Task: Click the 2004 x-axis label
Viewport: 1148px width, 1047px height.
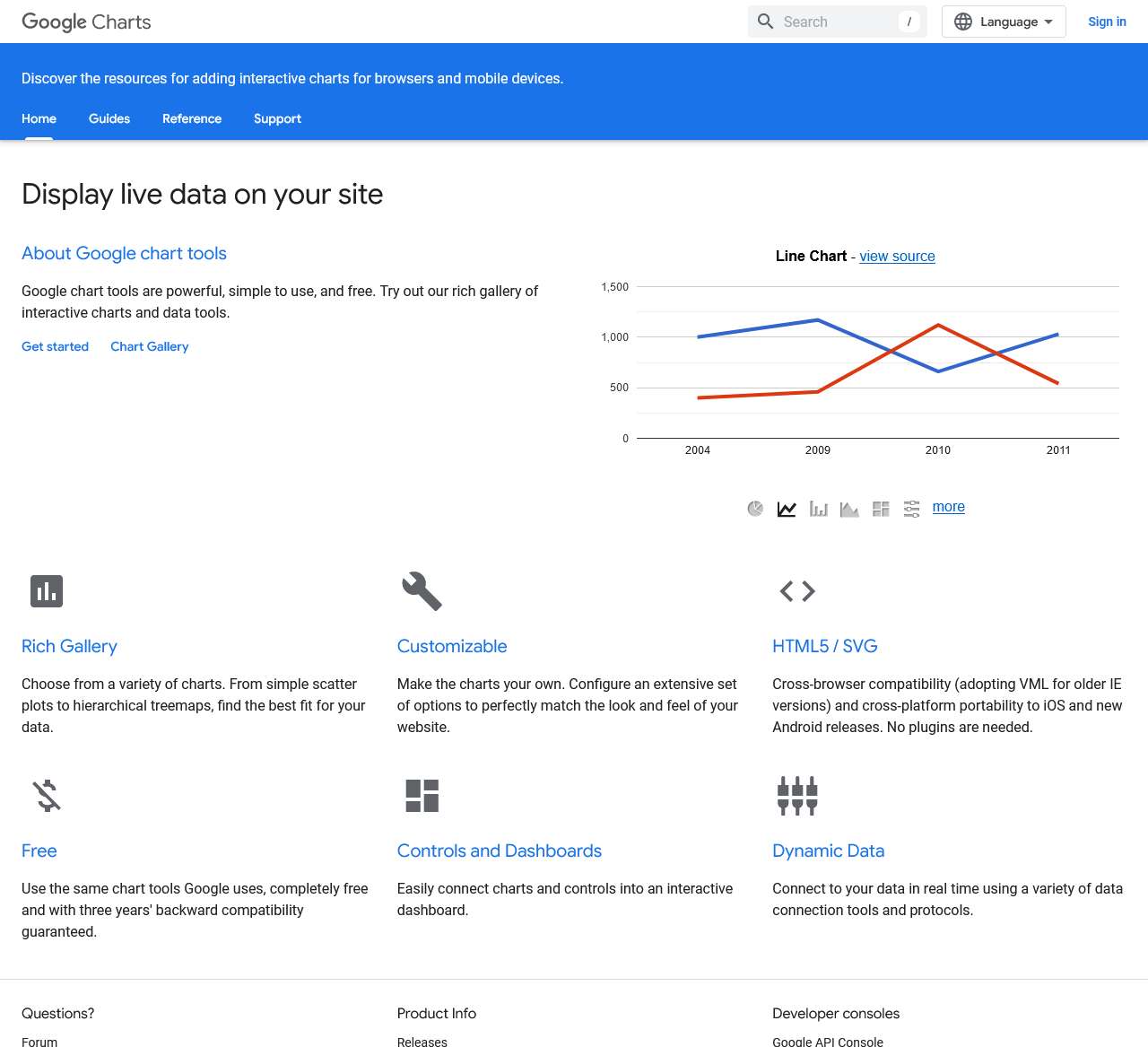Action: click(x=698, y=450)
